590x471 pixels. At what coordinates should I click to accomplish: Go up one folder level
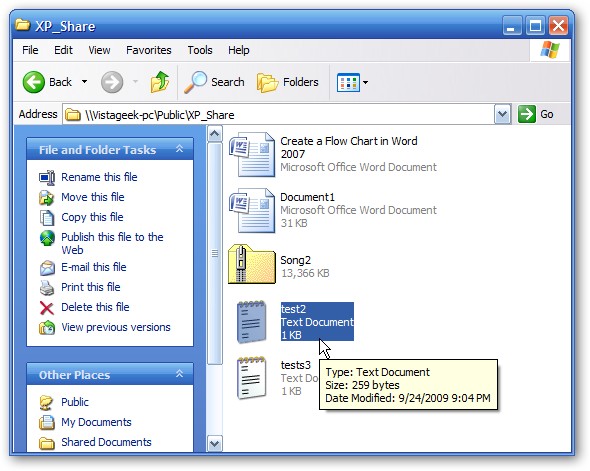coord(160,82)
